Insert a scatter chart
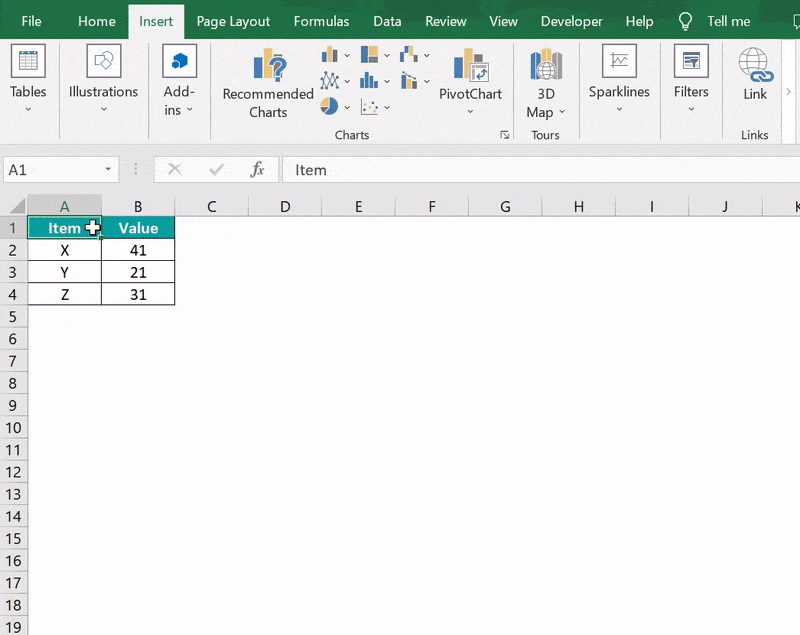This screenshot has height=635, width=800. [x=368, y=106]
